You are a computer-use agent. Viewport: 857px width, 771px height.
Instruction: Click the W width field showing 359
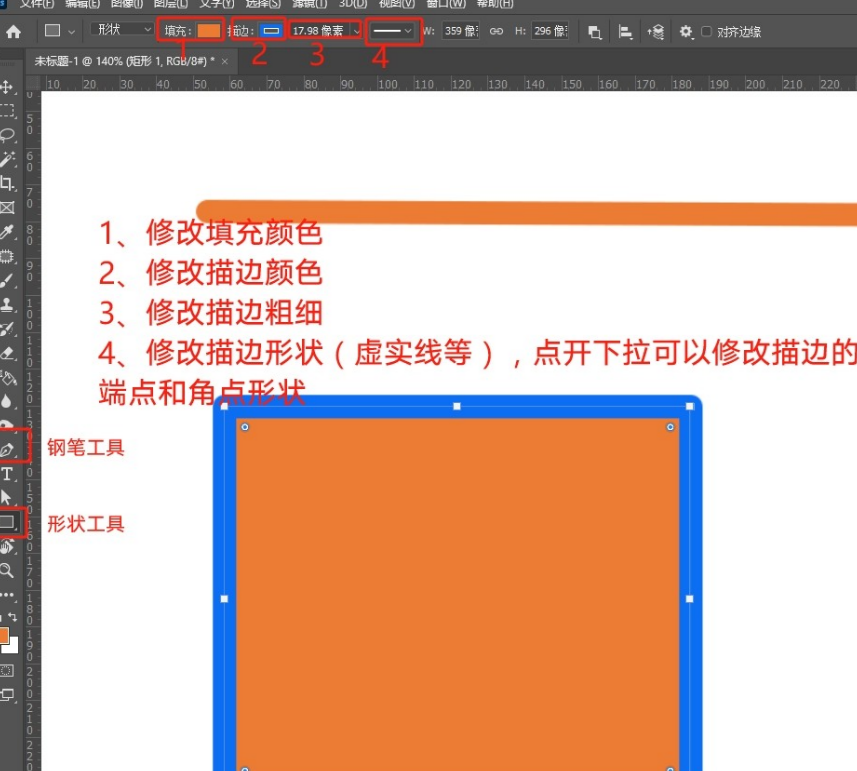(x=460, y=31)
